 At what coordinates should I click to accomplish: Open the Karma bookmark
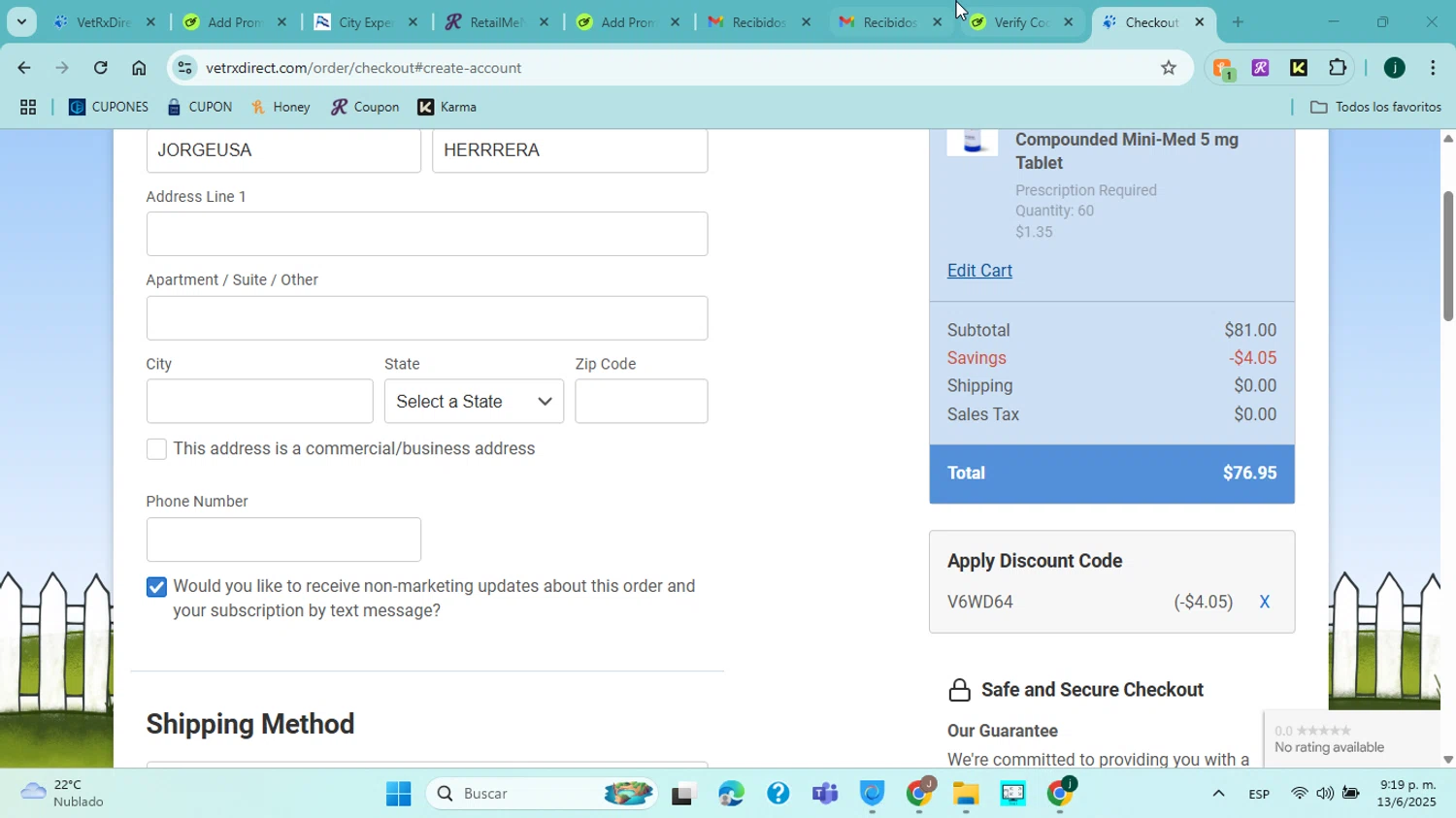point(447,107)
